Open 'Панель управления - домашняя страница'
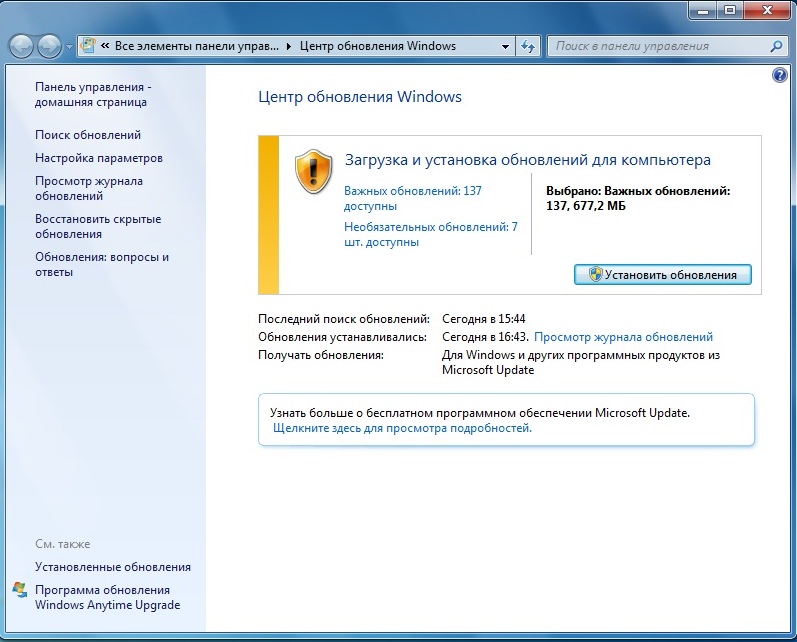Image resolution: width=797 pixels, height=642 pixels. click(x=93, y=95)
